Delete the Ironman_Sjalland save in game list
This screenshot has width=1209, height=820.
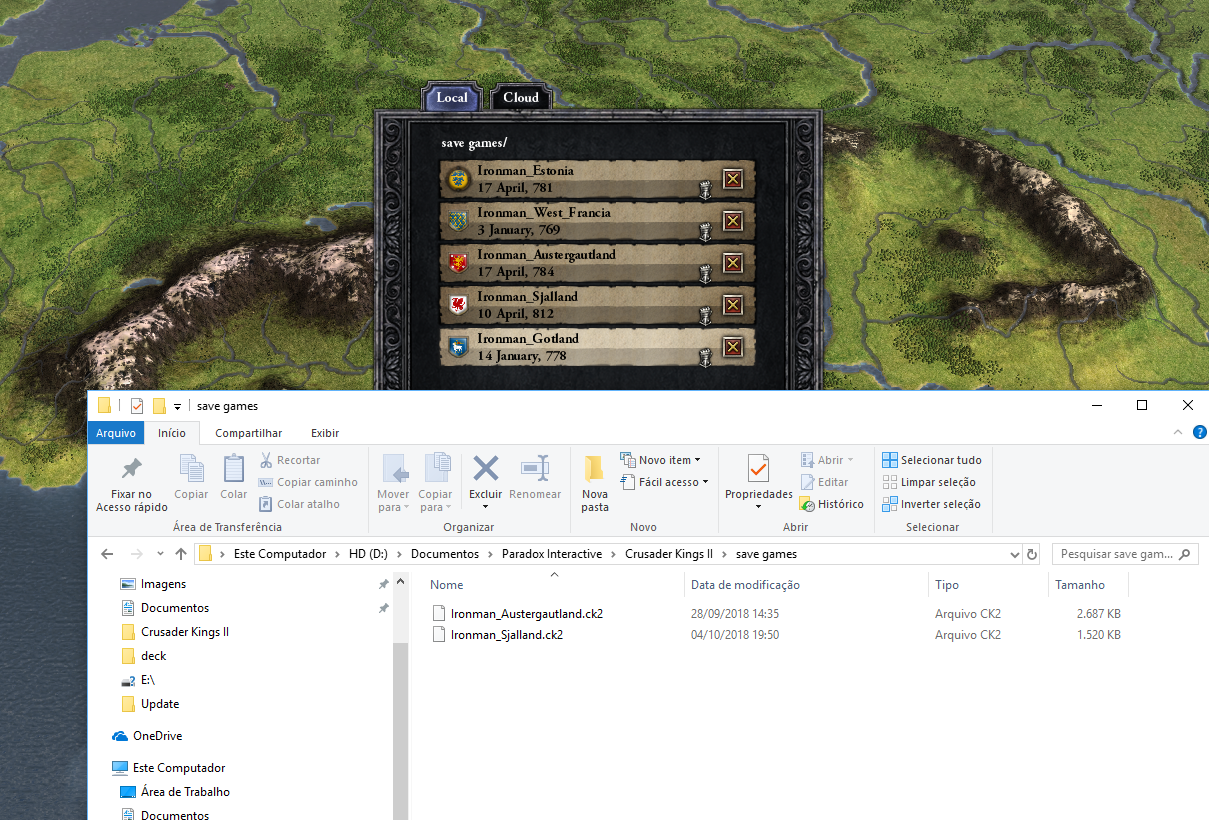coord(733,305)
